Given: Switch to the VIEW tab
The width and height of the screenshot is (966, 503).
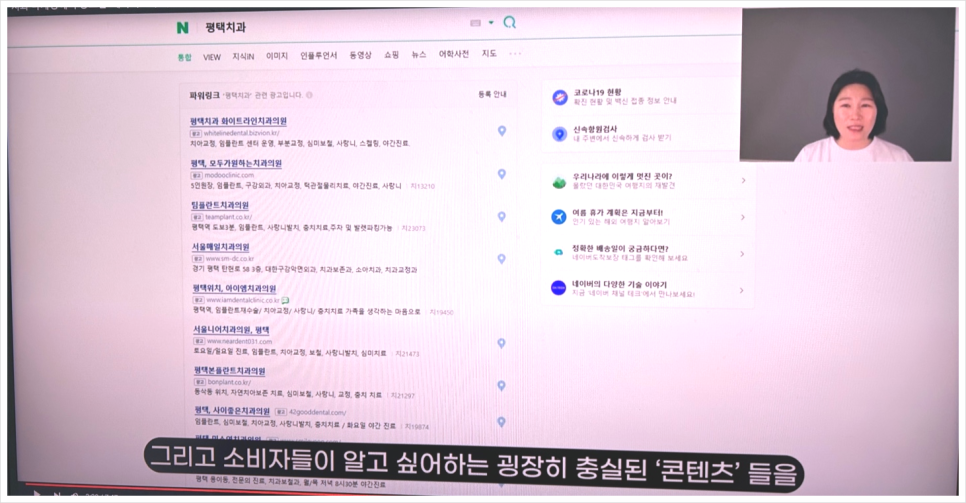Looking at the screenshot, I should tap(212, 56).
